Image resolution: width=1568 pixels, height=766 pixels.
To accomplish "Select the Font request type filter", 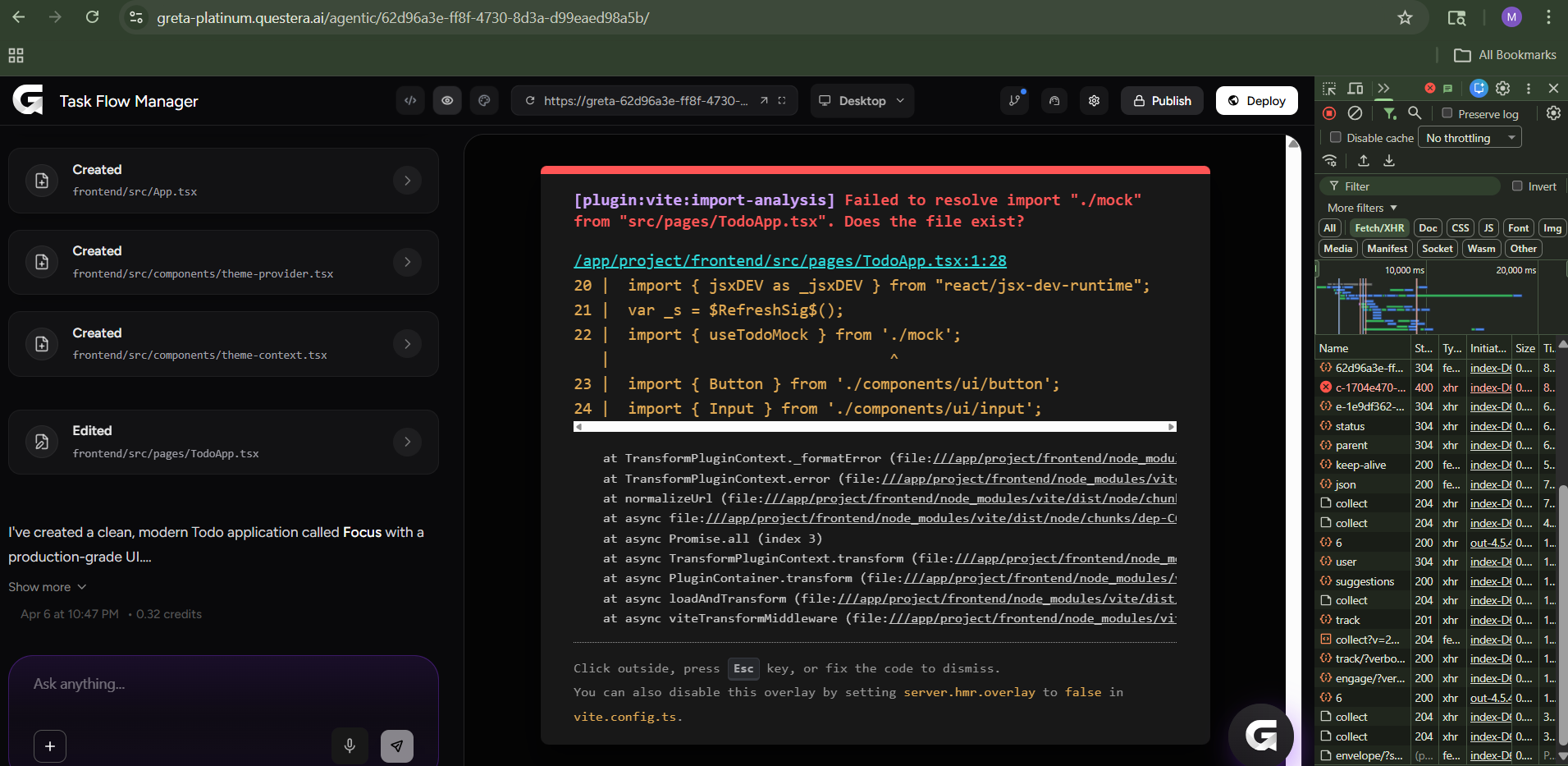I will pos(1519,228).
